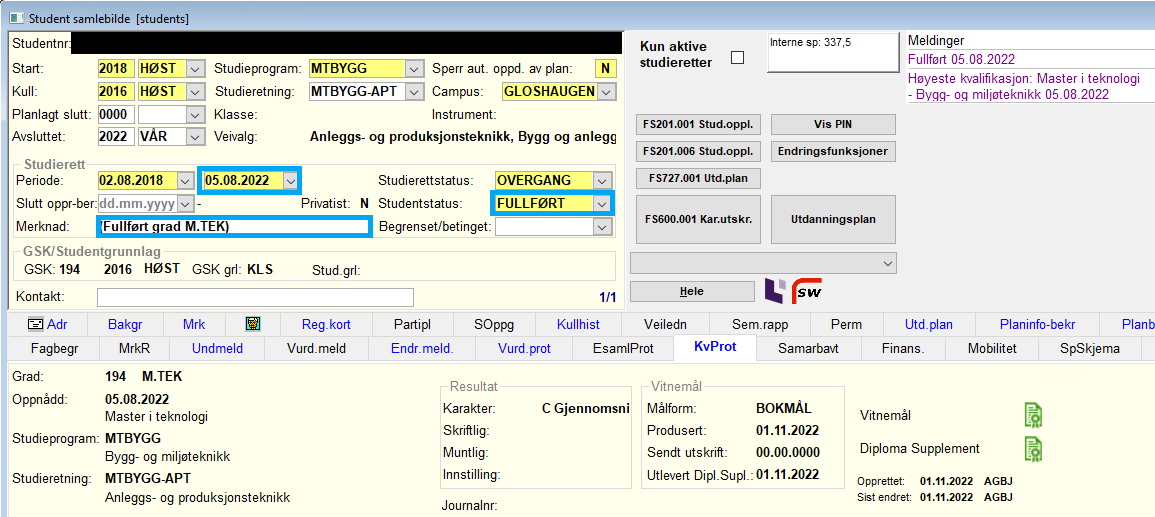The image size is (1155, 517).
Task: Click the Start year field 2018
Action: click(116, 69)
